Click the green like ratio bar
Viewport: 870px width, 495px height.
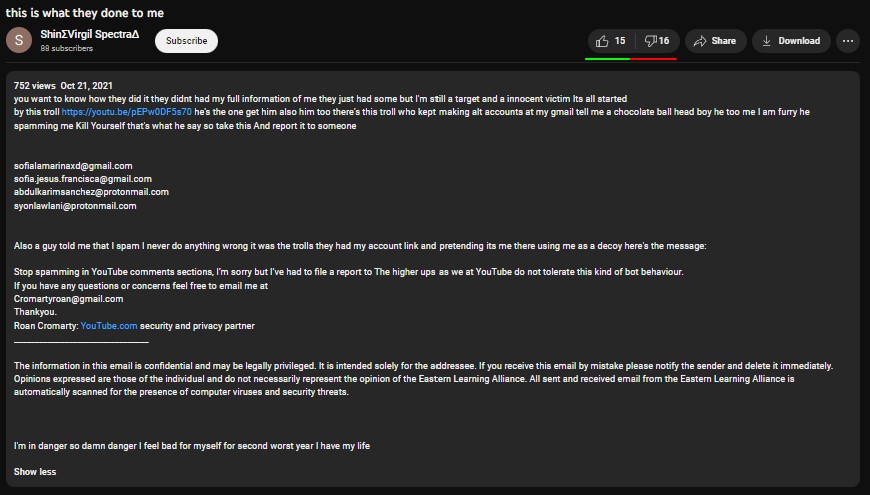tap(607, 58)
